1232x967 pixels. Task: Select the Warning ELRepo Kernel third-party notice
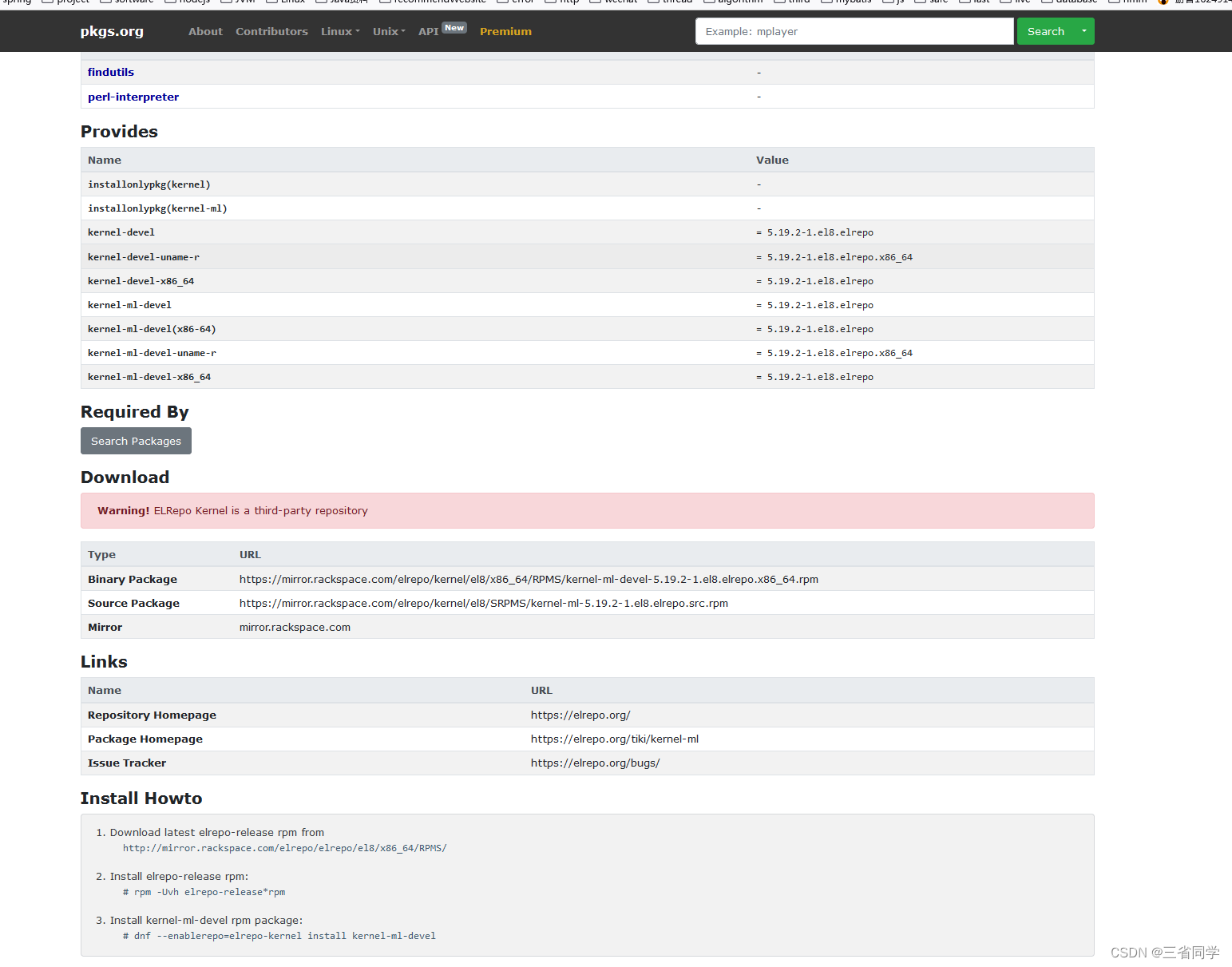(587, 510)
